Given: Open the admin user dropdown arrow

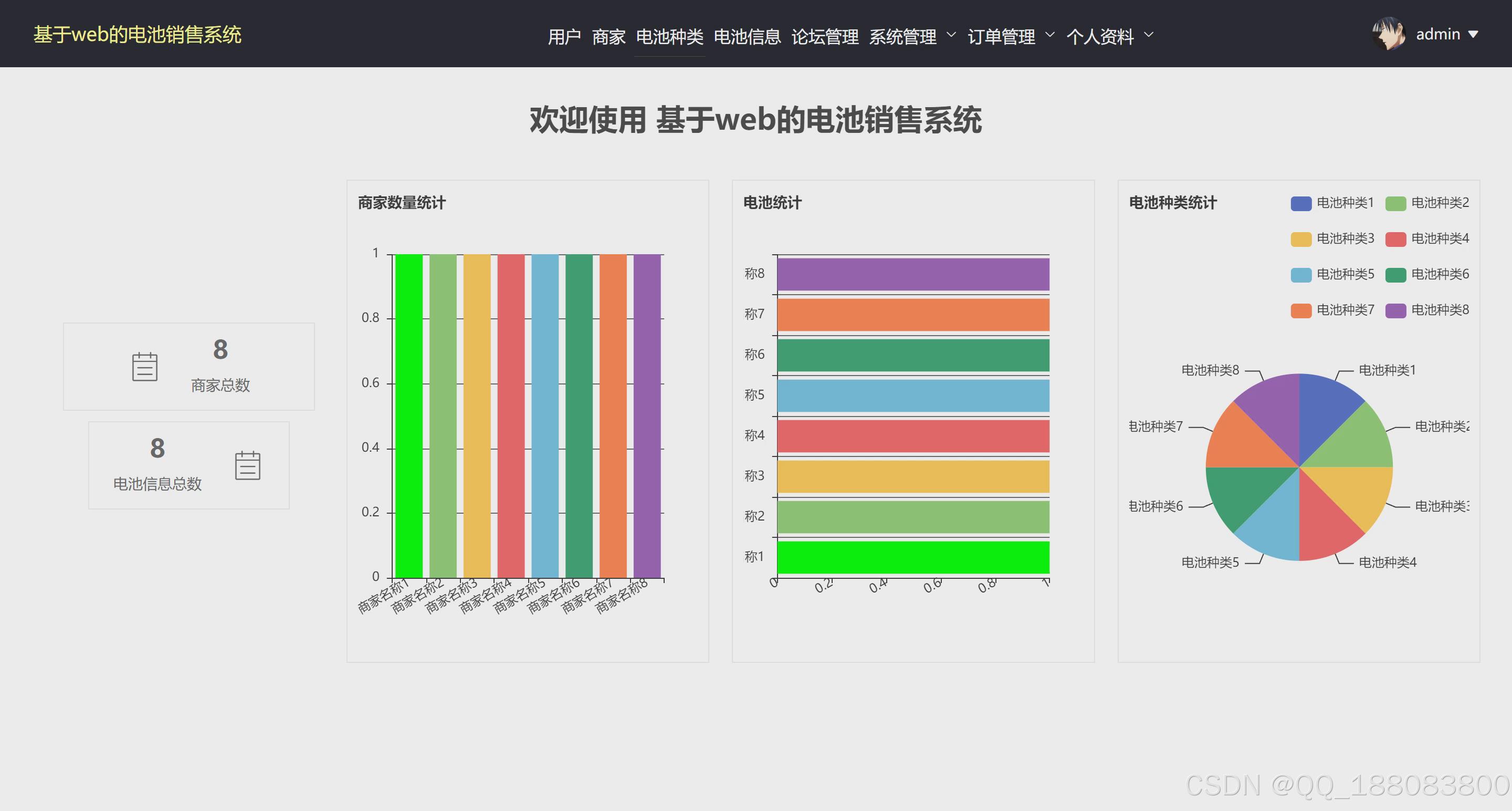Looking at the screenshot, I should pos(1473,35).
